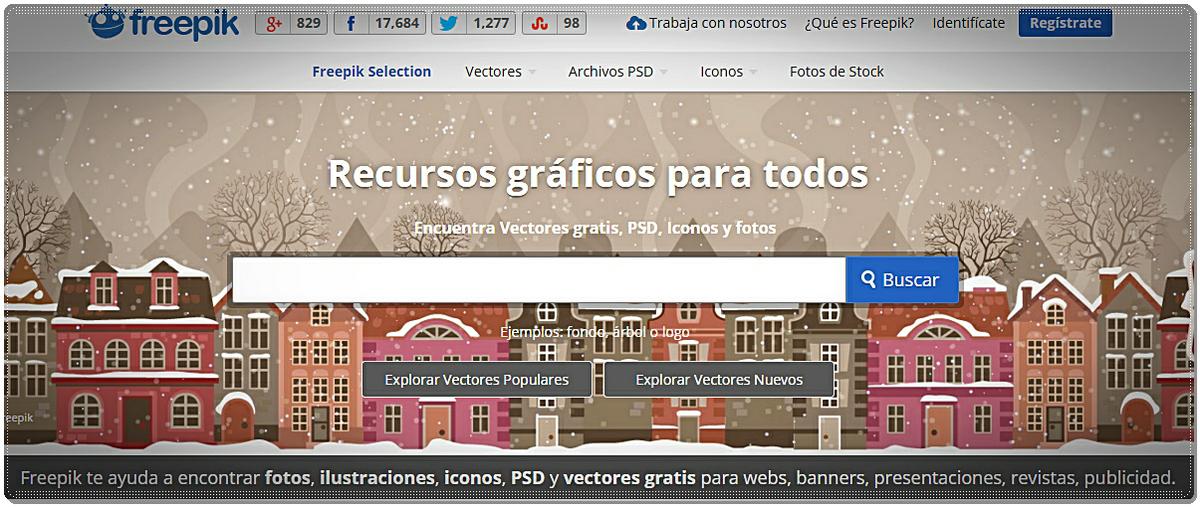Click the Twitter bird icon
The height and width of the screenshot is (507, 1200).
(449, 23)
